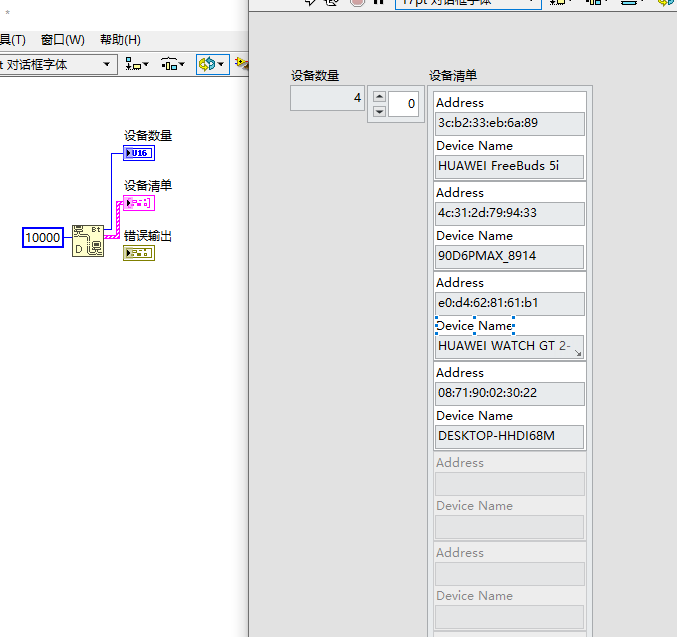Select address field 3c:b2:33:eb:6a:89
Viewport: 677px width, 637px height.
509,124
